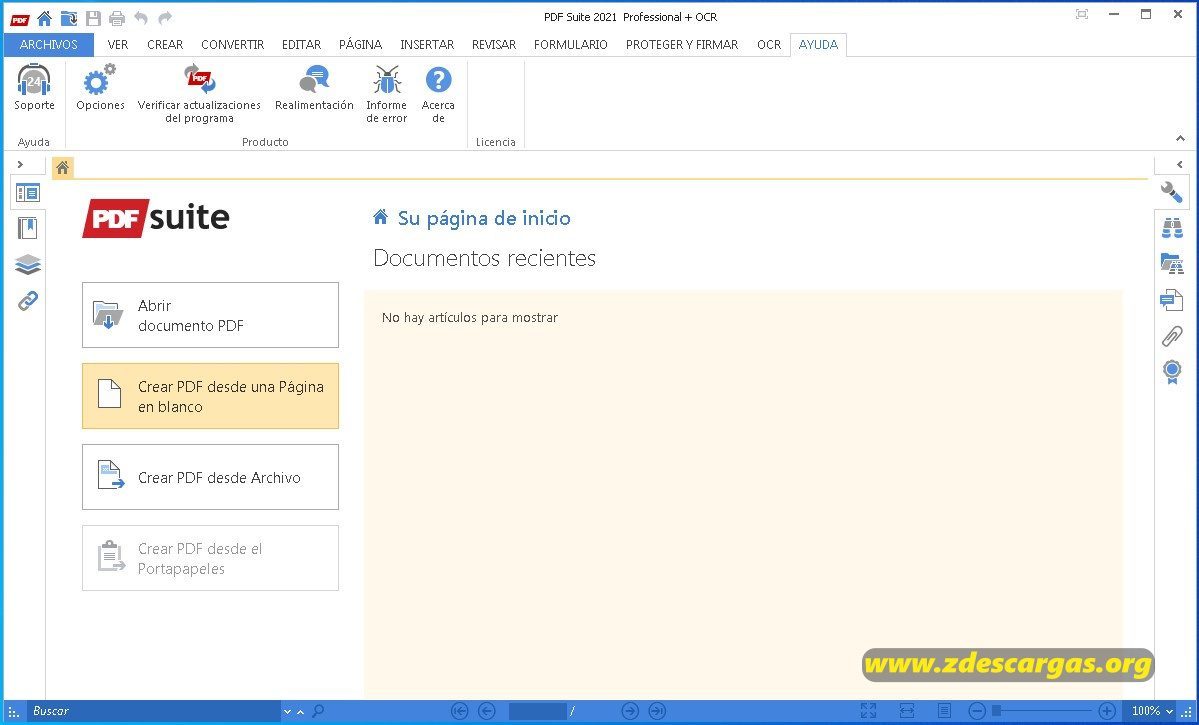Open the paperclip attachments panel on the right

point(1171,336)
